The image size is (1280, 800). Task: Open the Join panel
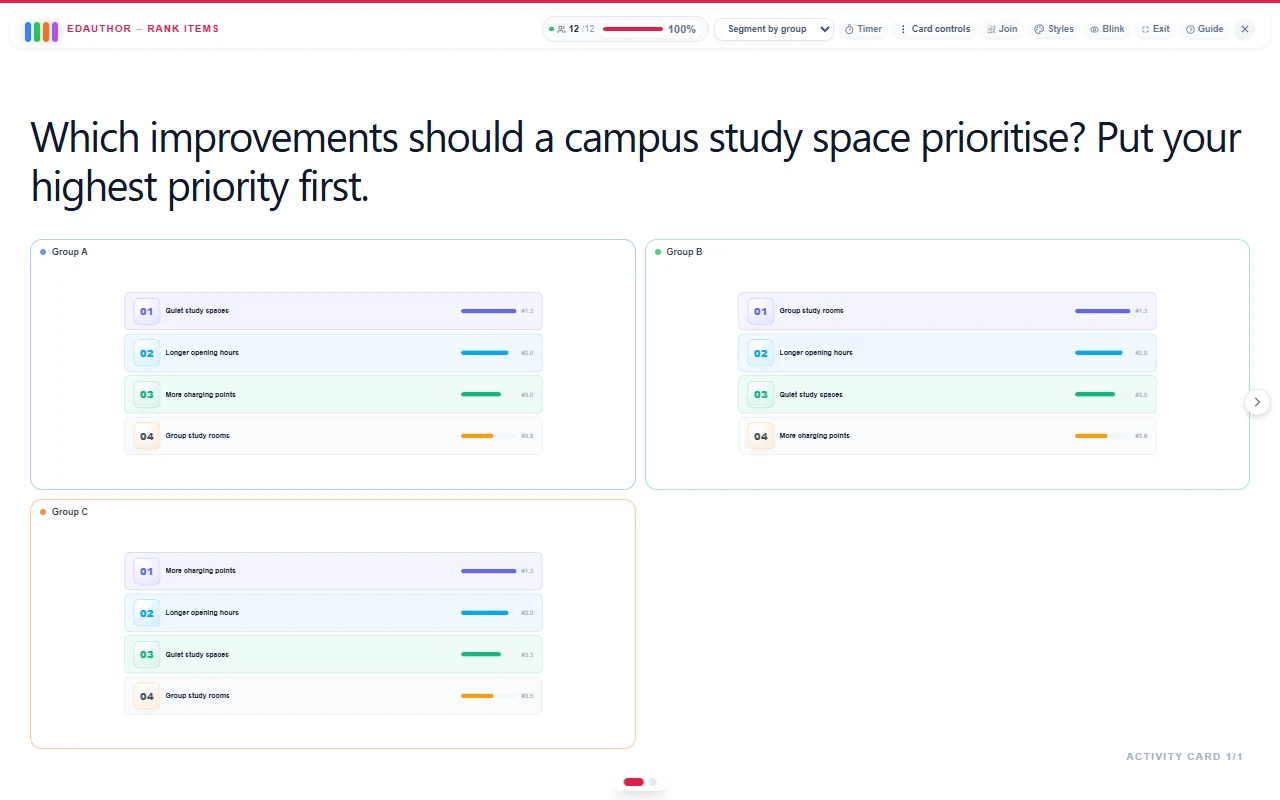coord(1001,29)
